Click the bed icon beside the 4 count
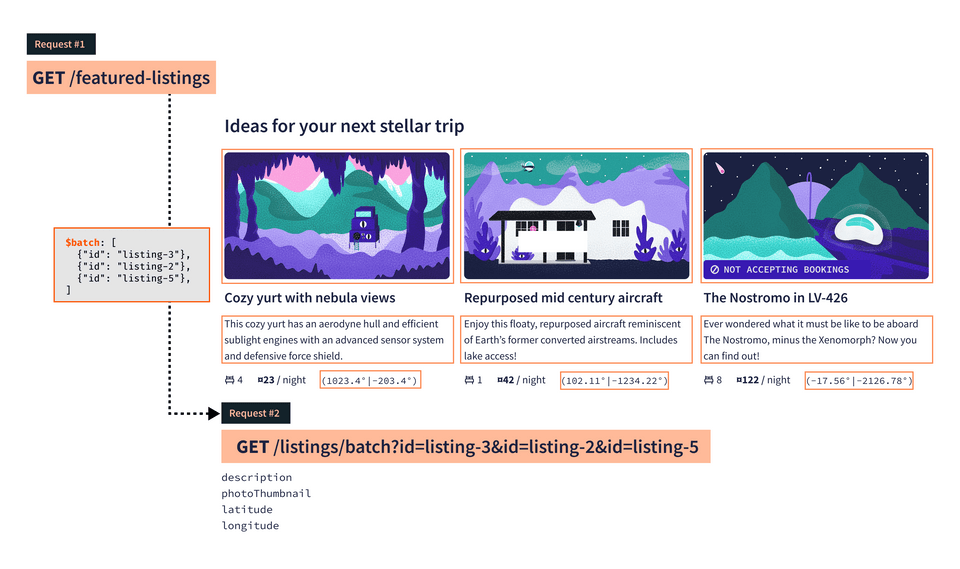The image size is (960, 569). (x=229, y=380)
